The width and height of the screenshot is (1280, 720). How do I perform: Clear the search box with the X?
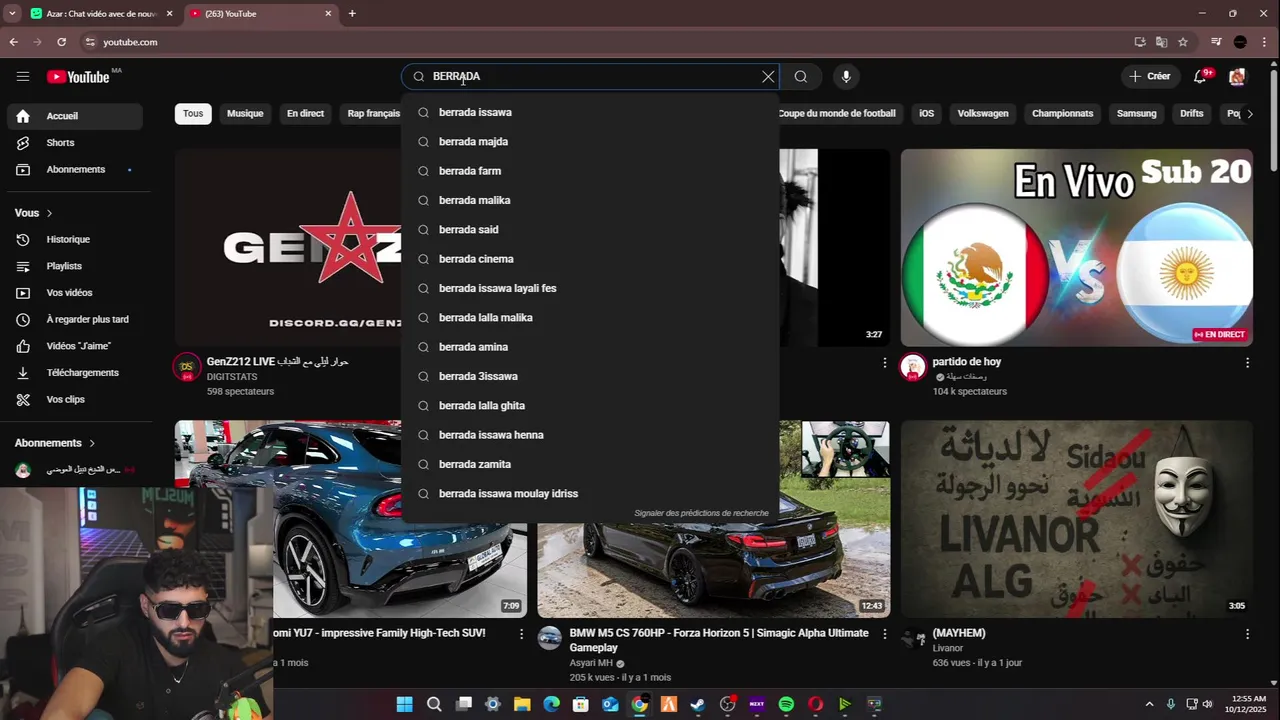click(768, 77)
